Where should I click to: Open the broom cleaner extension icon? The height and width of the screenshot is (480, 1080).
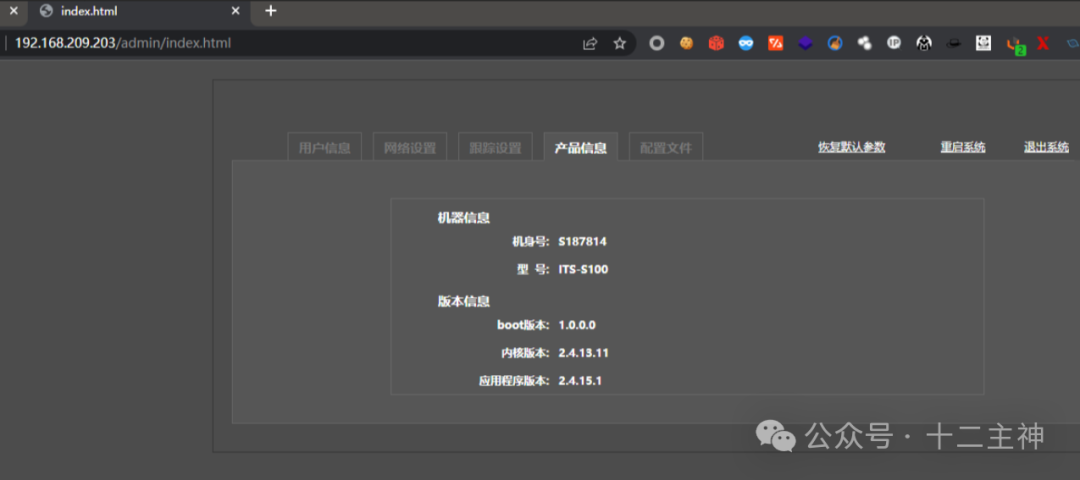[x=835, y=43]
